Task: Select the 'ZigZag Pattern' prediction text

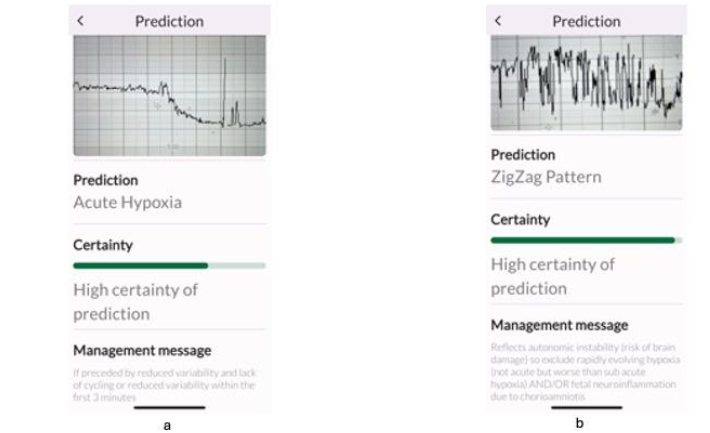Action: tap(546, 176)
